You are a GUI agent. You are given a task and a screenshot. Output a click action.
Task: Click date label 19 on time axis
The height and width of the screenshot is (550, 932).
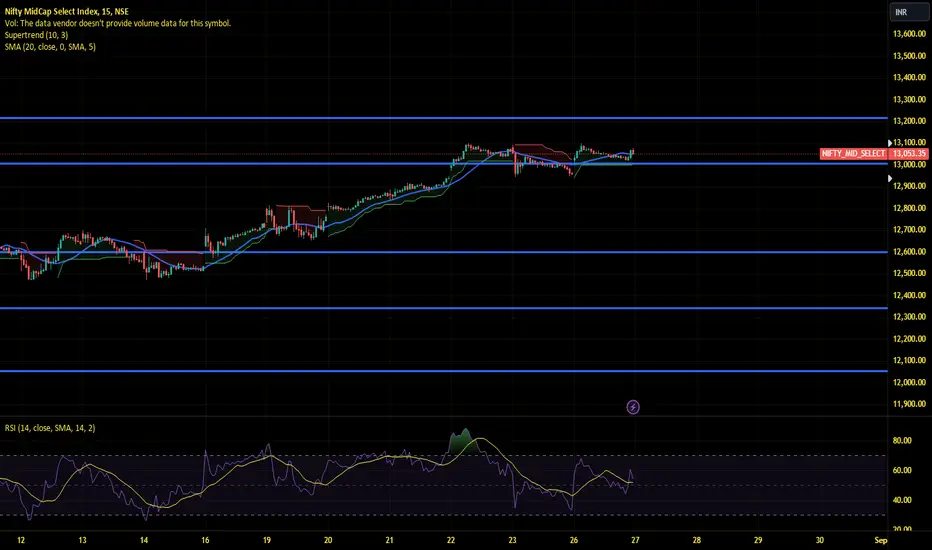[267, 540]
